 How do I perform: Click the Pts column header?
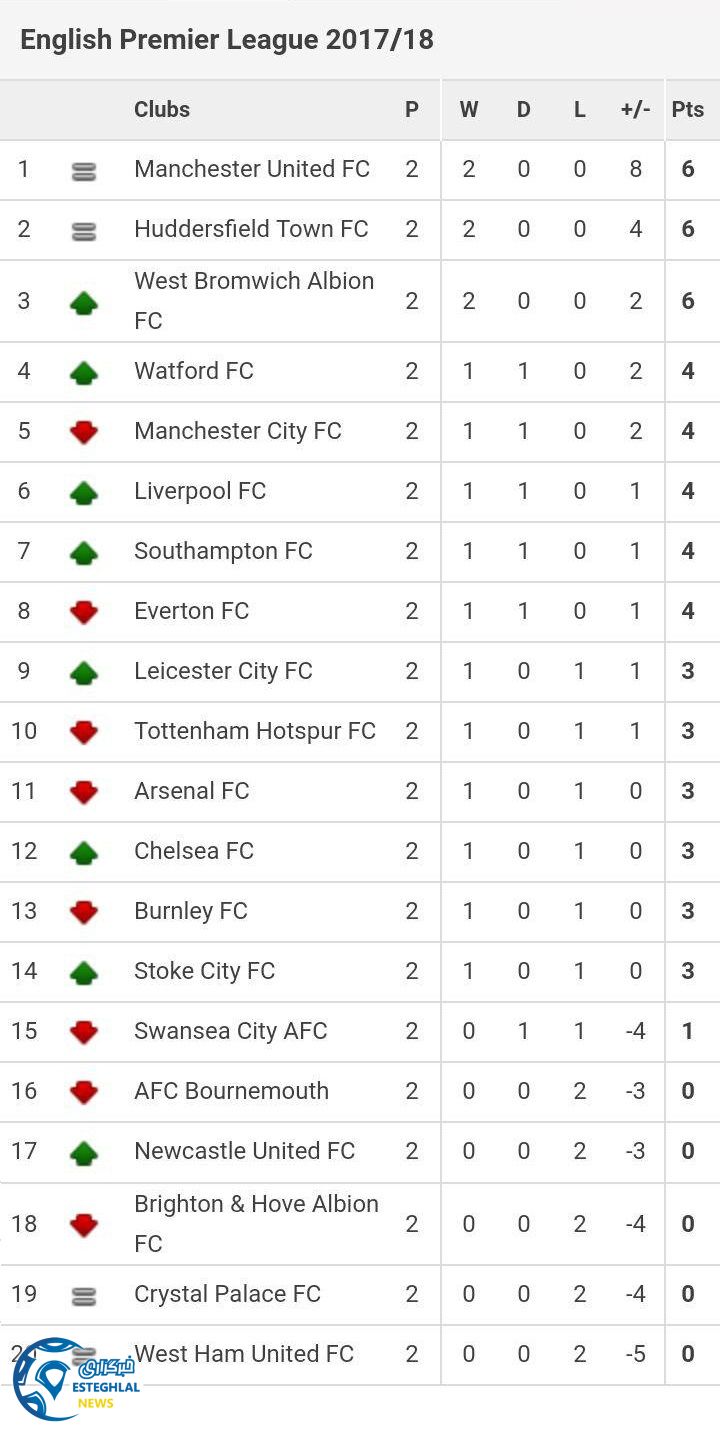click(688, 110)
